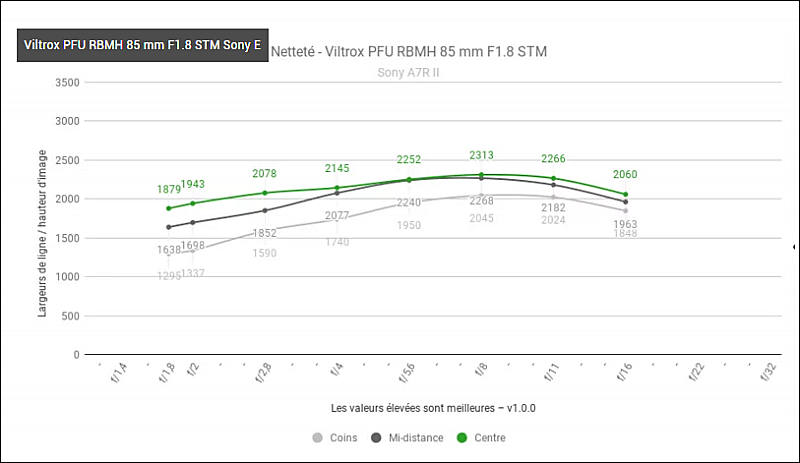Click the Centre data point at f/11
This screenshot has width=800, height=463.
(x=554, y=178)
